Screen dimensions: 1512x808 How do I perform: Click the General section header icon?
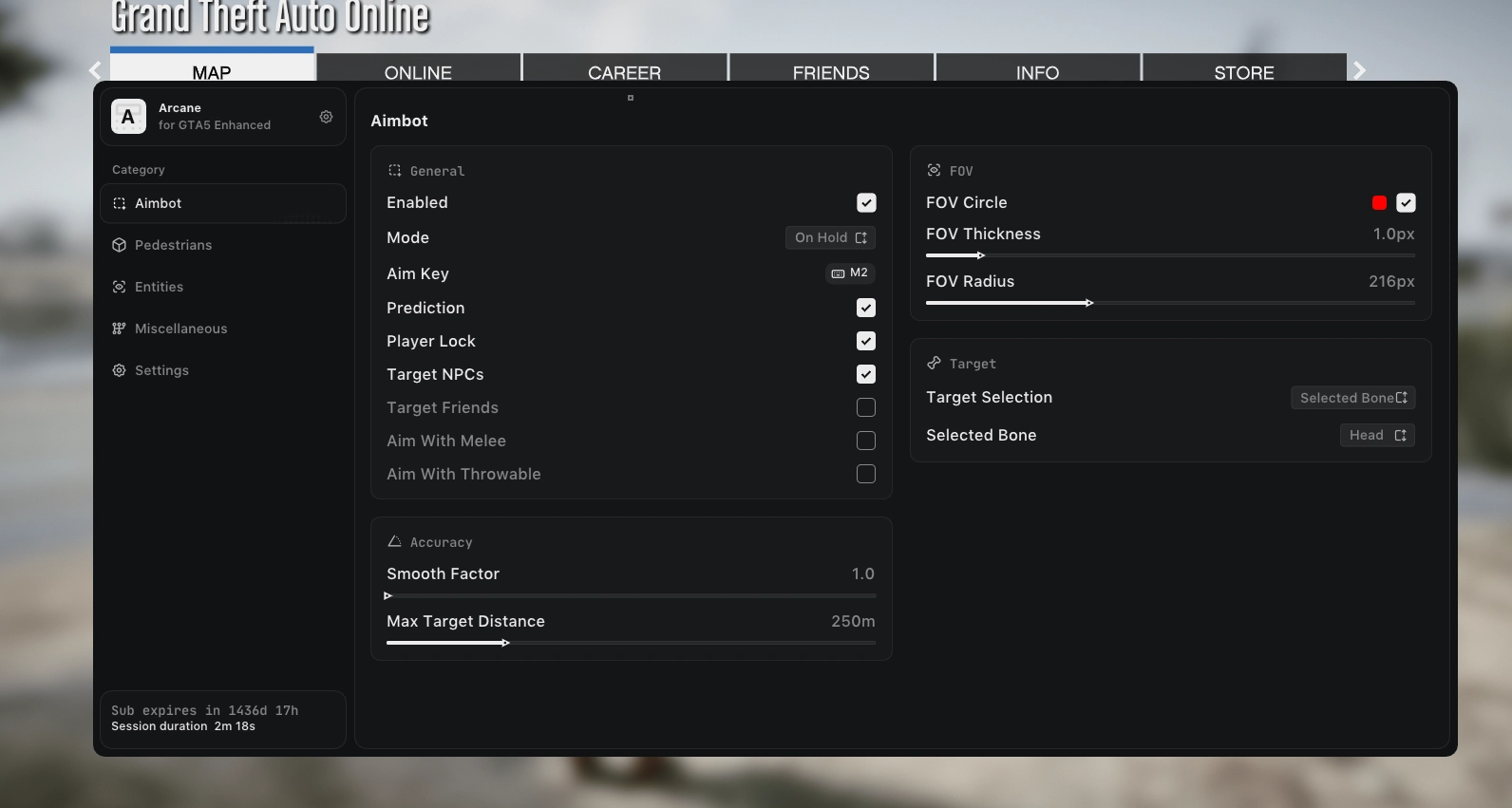(x=394, y=171)
